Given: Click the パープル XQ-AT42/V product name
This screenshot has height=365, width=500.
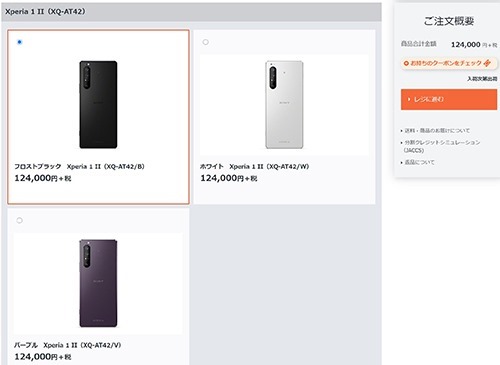Looking at the screenshot, I should tap(68, 345).
